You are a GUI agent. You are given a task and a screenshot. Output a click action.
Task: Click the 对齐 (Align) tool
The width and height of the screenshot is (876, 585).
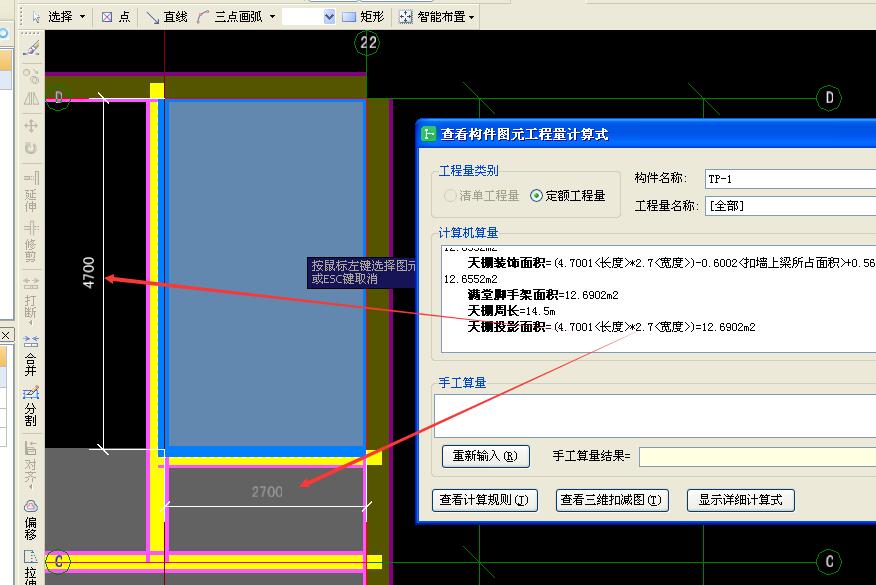point(31,464)
